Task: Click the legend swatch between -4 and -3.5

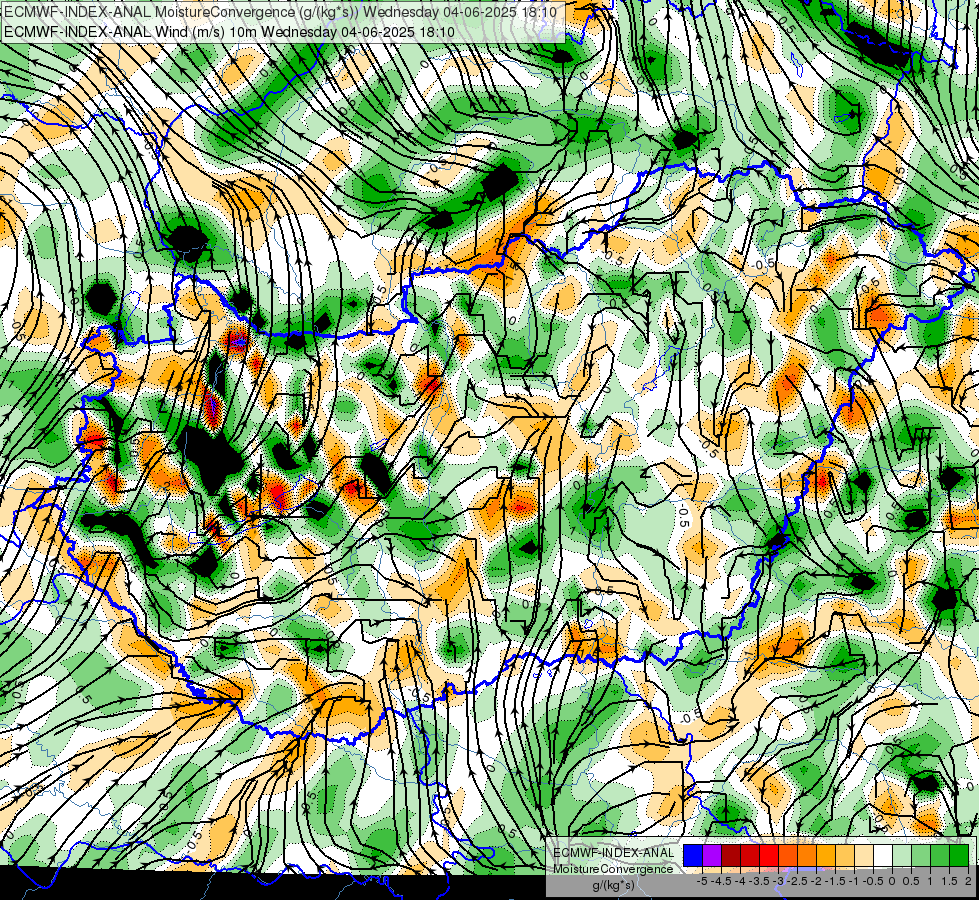Action: coord(750,856)
